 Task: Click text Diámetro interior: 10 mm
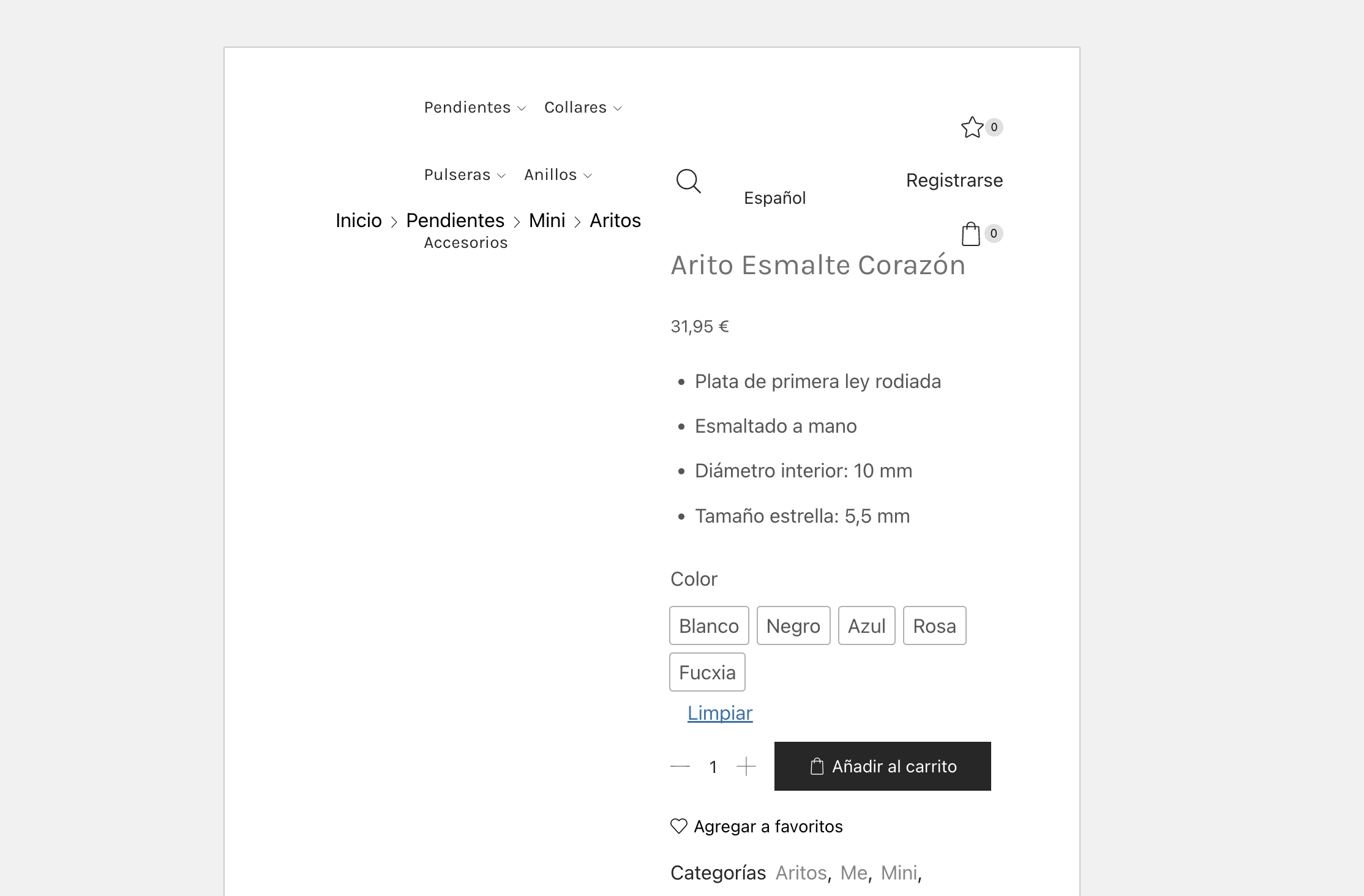click(x=804, y=471)
